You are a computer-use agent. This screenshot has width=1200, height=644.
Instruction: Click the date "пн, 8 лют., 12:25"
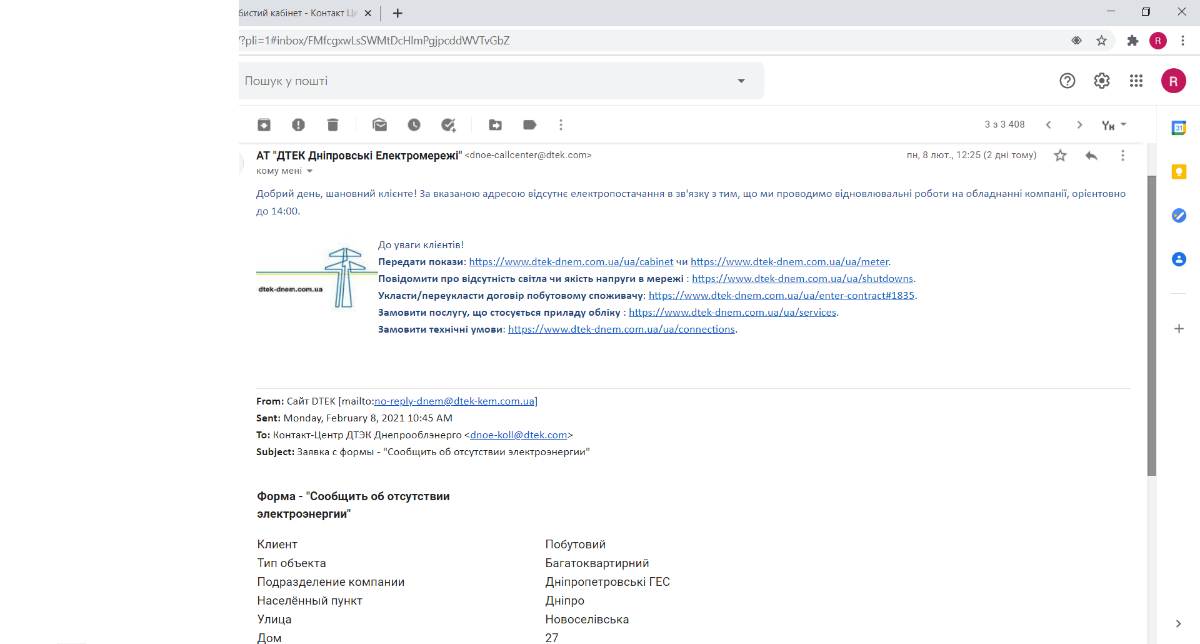[944, 155]
